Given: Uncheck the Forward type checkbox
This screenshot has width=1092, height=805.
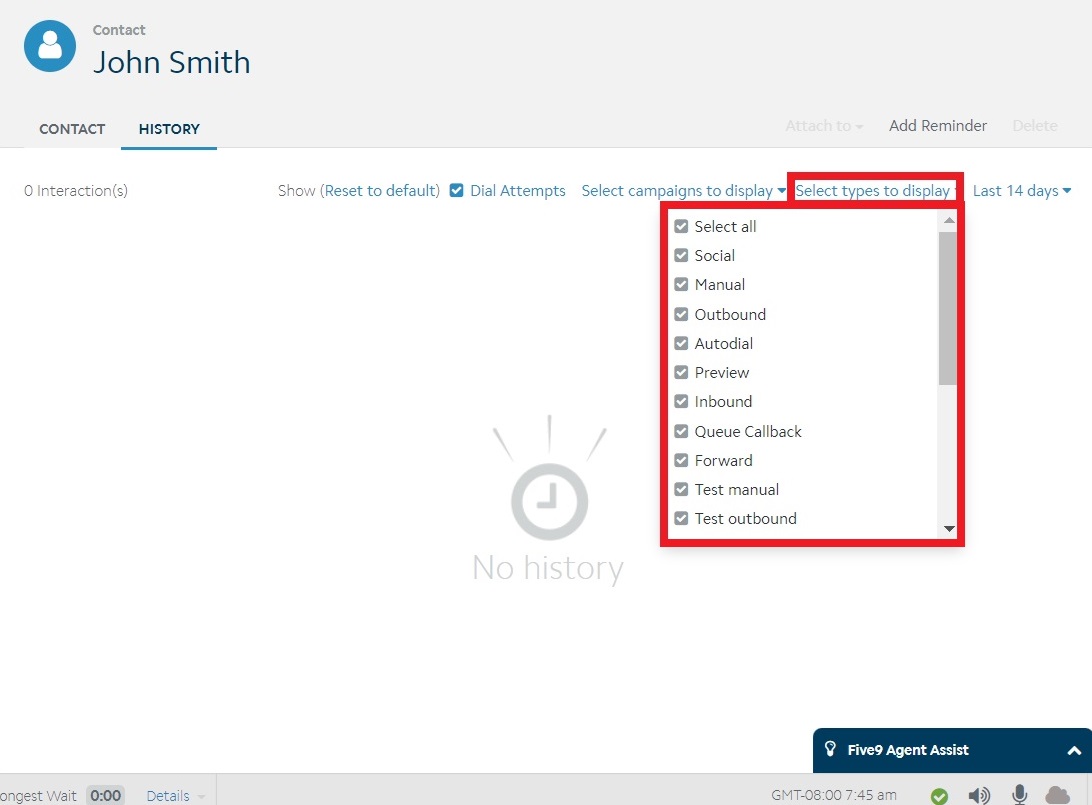Looking at the screenshot, I should (x=681, y=460).
